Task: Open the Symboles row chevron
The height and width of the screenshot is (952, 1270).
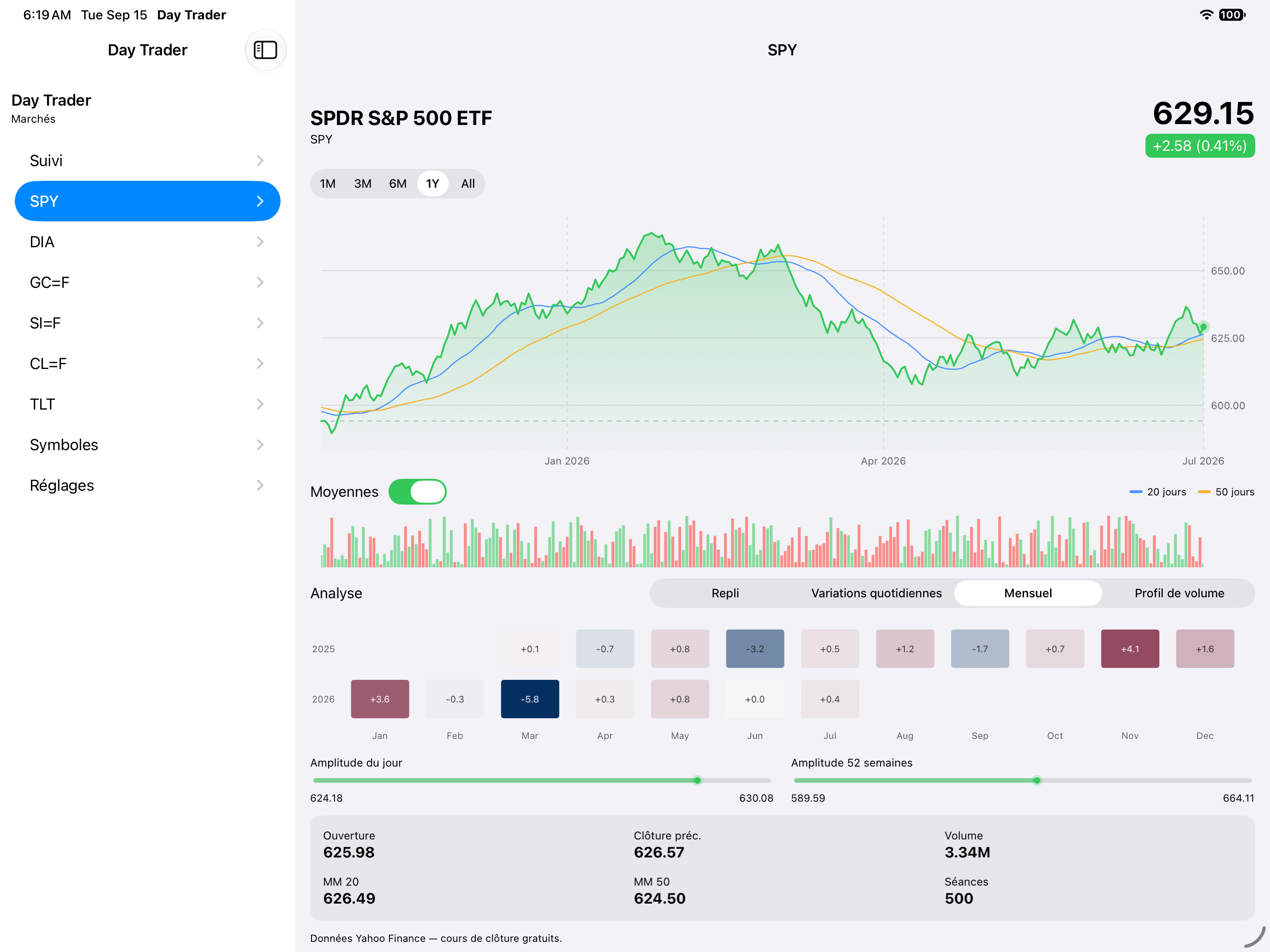Action: [x=260, y=445]
